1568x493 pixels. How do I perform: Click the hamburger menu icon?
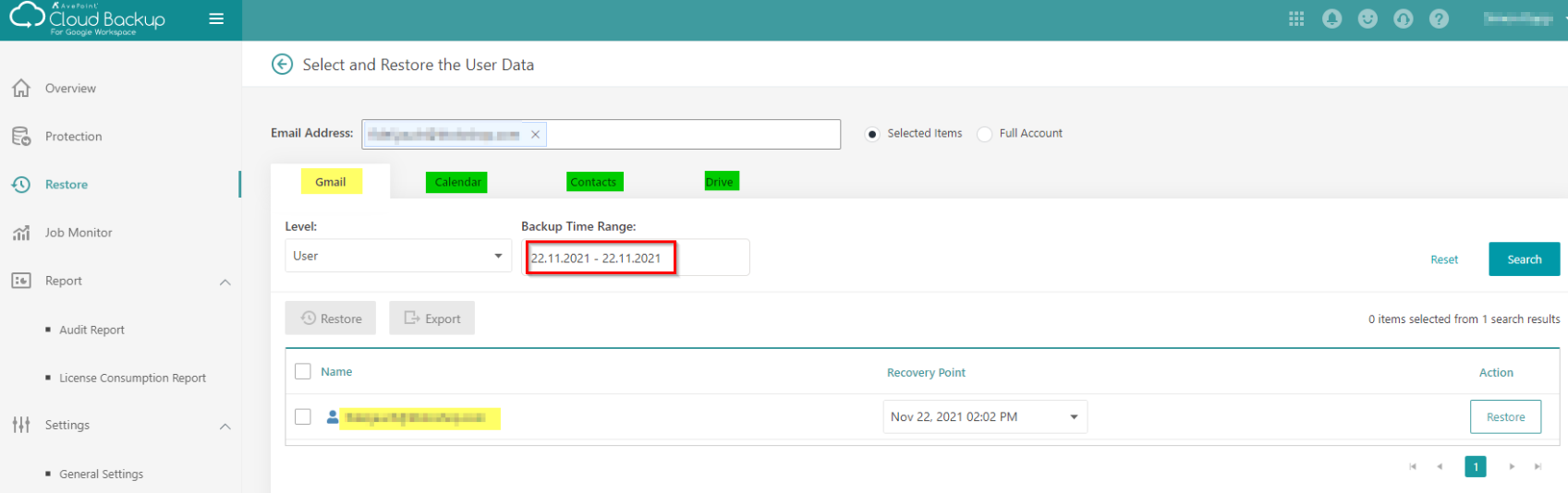point(216,18)
